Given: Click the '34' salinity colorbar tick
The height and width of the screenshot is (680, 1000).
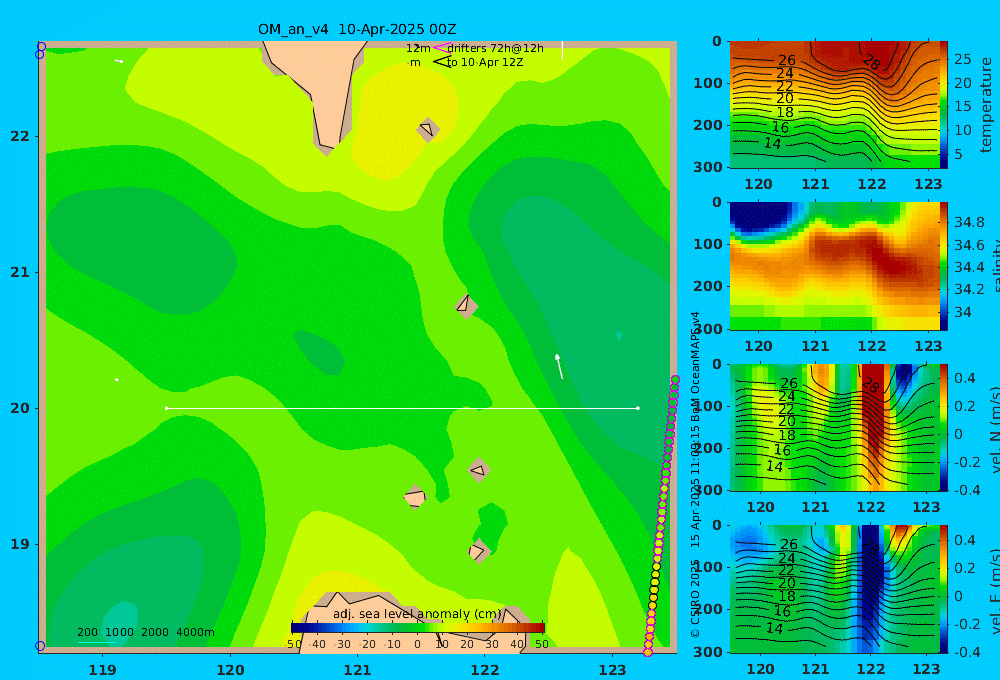Looking at the screenshot, I should click(x=962, y=312).
